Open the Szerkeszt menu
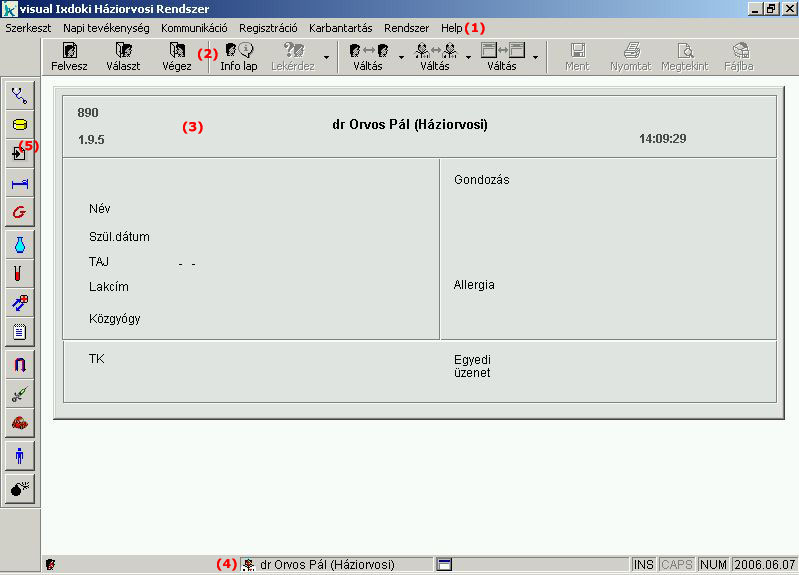799x575 pixels. pyautogui.click(x=28, y=28)
